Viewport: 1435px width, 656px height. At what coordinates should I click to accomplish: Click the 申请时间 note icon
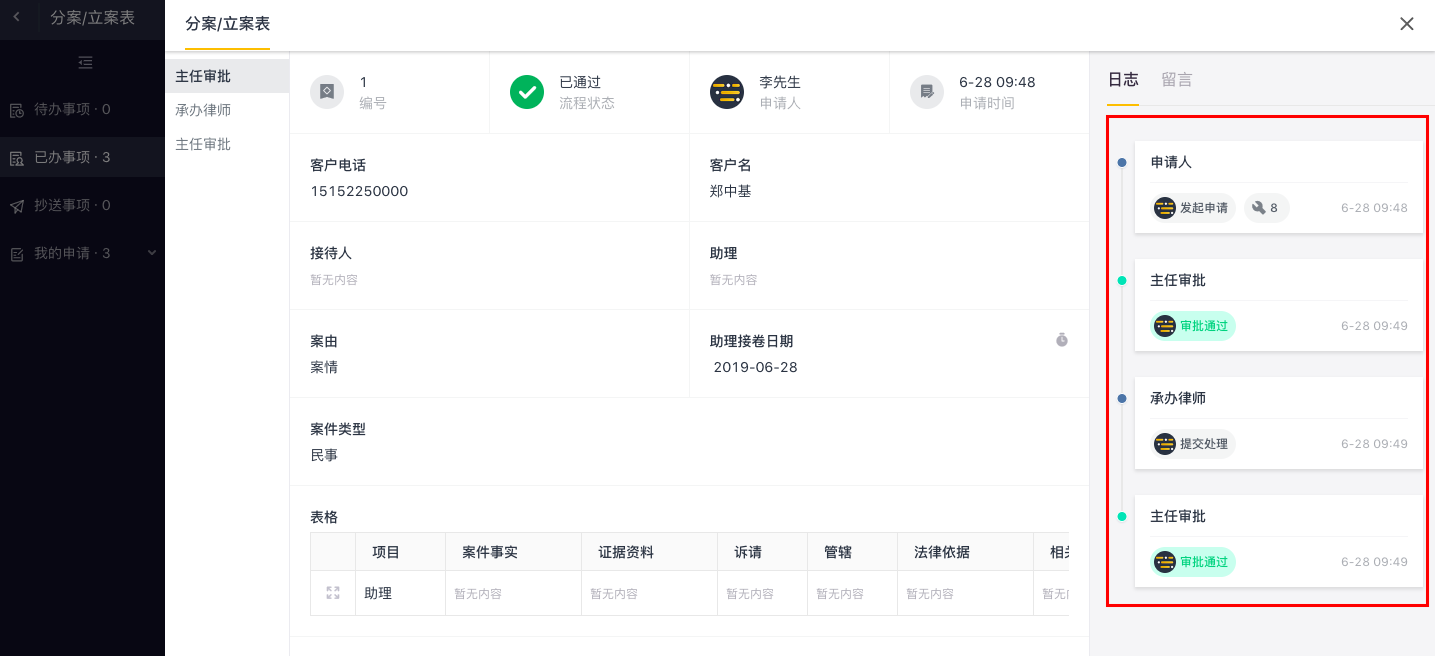926,92
